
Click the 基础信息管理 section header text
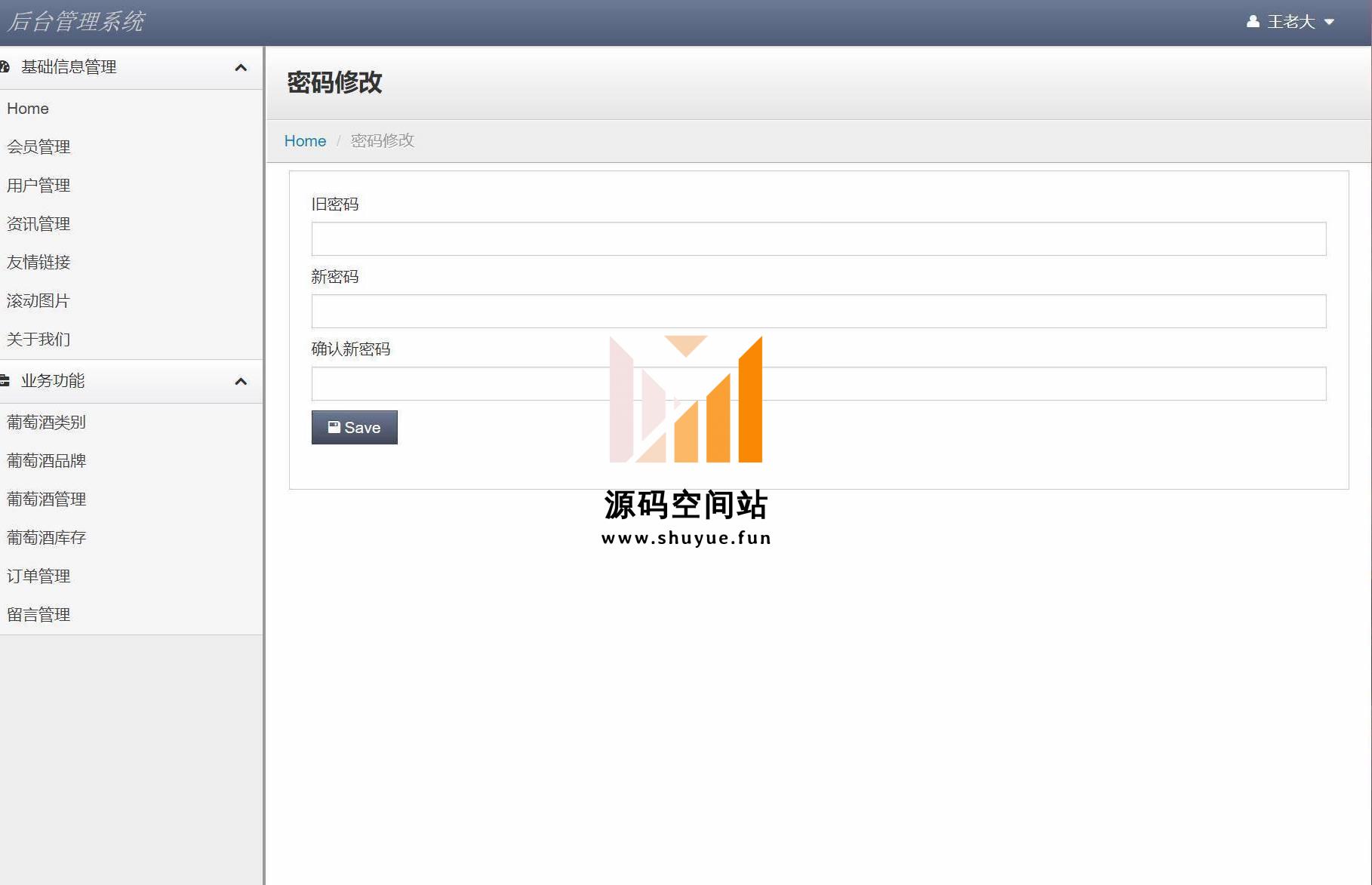coord(69,67)
